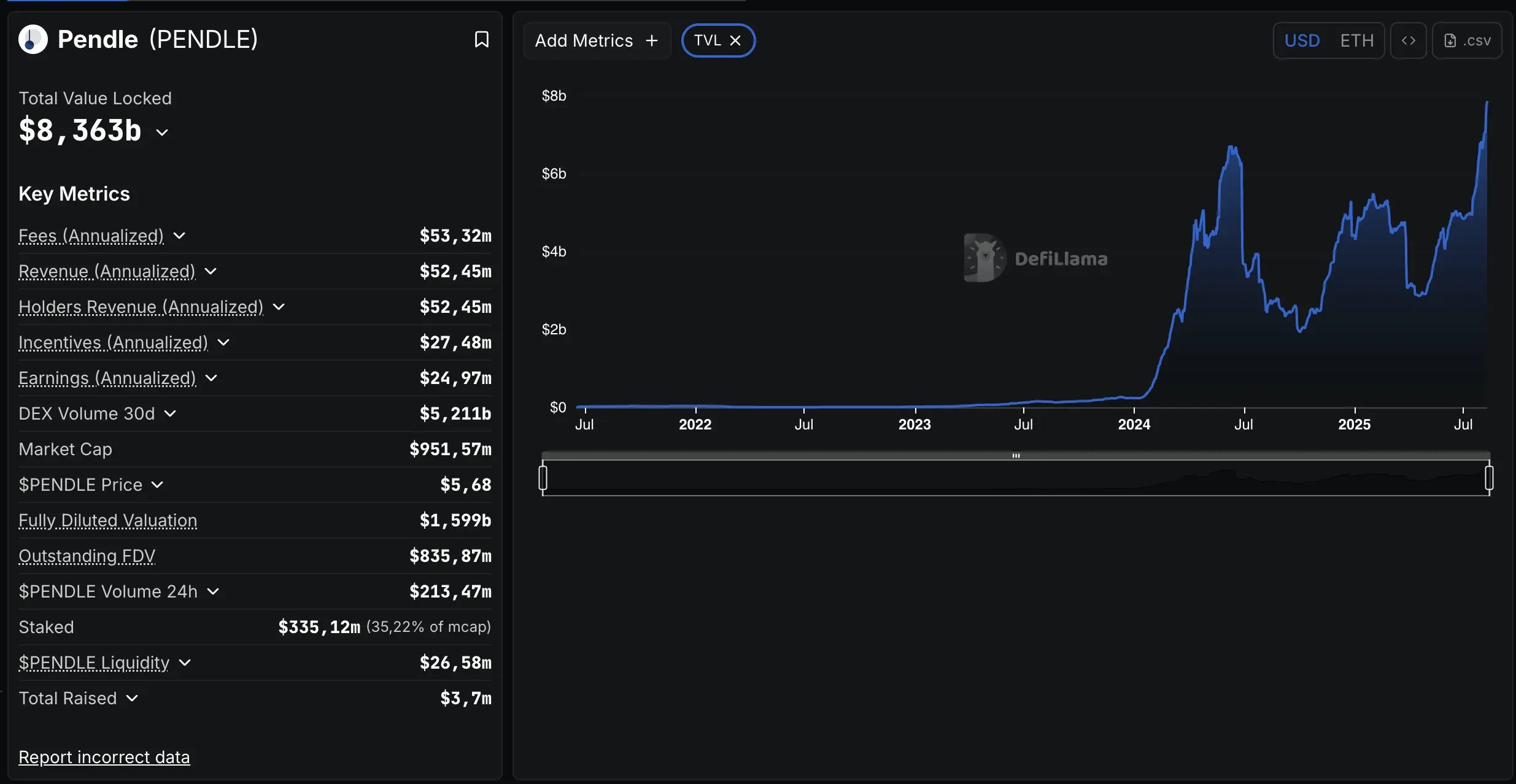
Task: Expand Holders Revenue (Annualized) details
Action: click(x=279, y=307)
